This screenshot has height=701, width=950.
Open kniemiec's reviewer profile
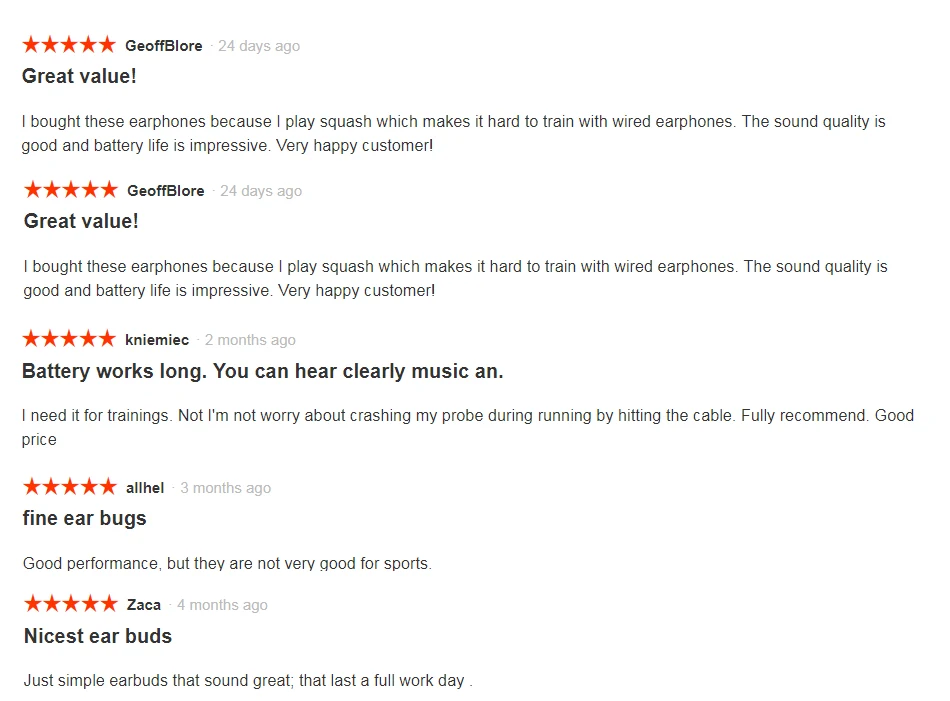157,340
